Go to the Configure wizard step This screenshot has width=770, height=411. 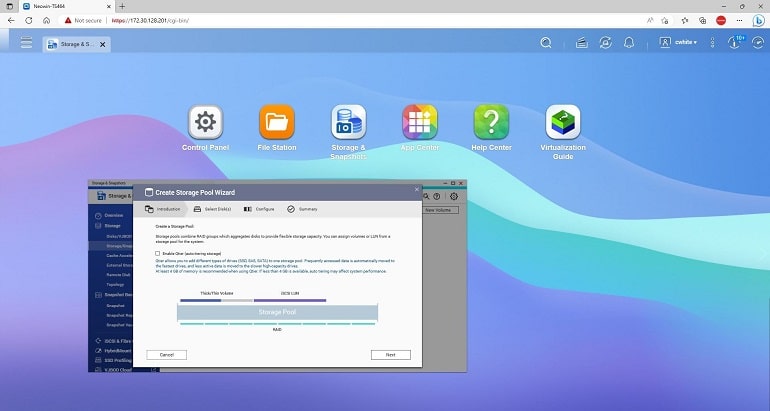259,209
